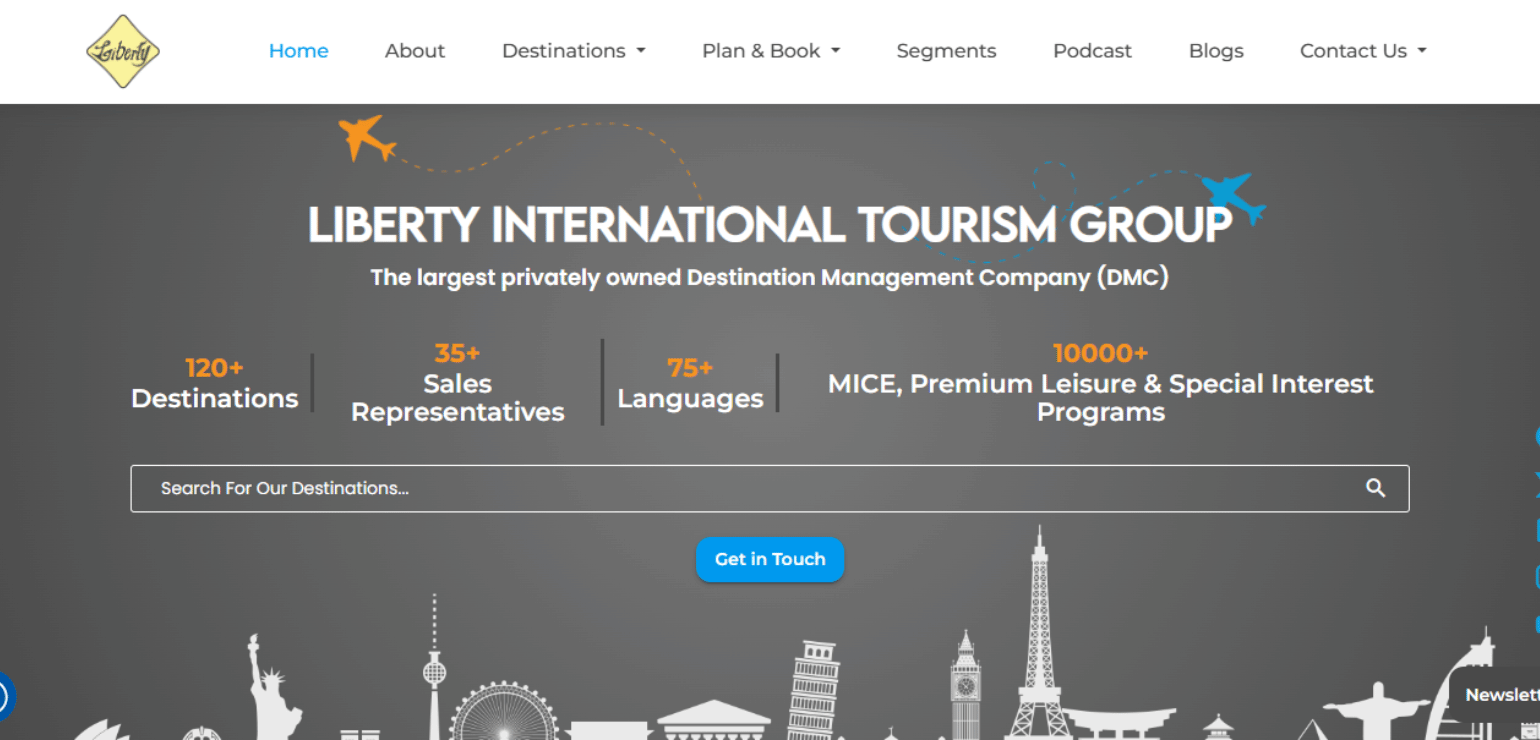The image size is (1540, 740).
Task: Click the search magnifier icon
Action: 1375,488
